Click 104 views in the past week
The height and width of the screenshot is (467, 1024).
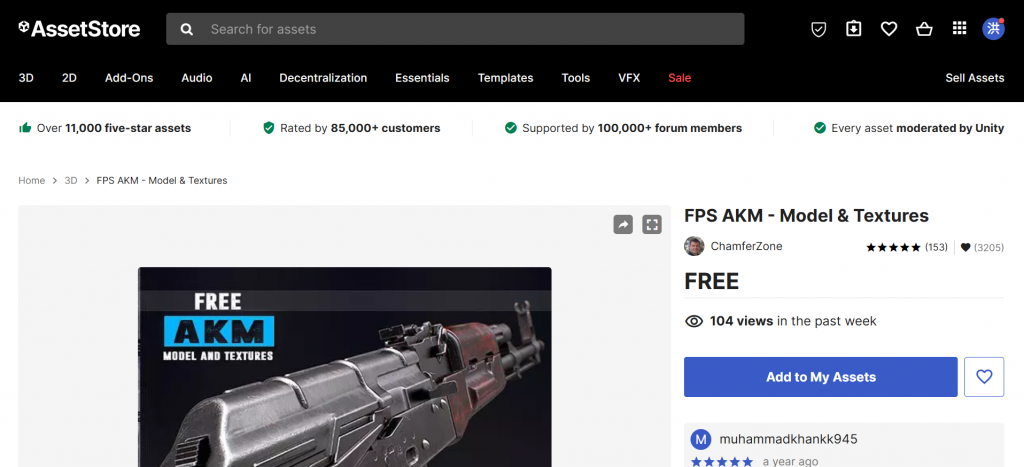coord(793,321)
